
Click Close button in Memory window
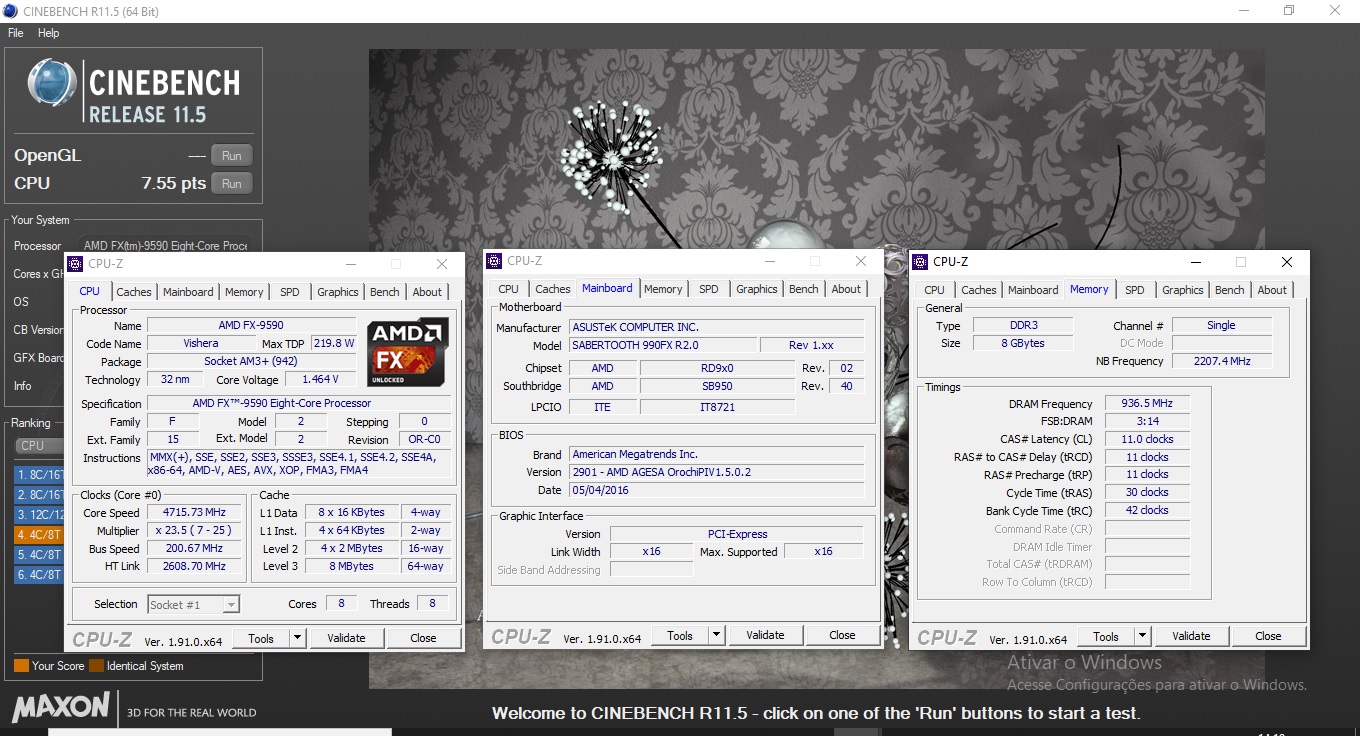(x=1268, y=636)
